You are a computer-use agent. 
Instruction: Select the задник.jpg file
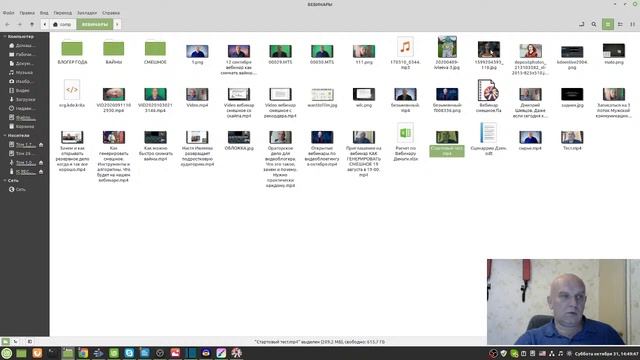pyautogui.click(x=572, y=94)
